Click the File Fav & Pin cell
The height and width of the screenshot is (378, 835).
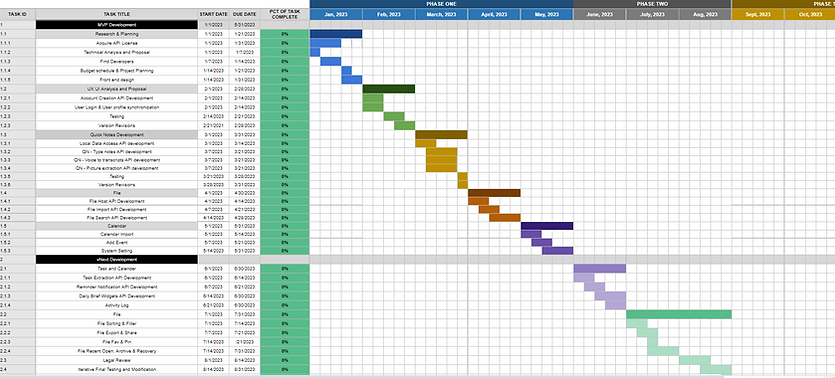(x=117, y=341)
